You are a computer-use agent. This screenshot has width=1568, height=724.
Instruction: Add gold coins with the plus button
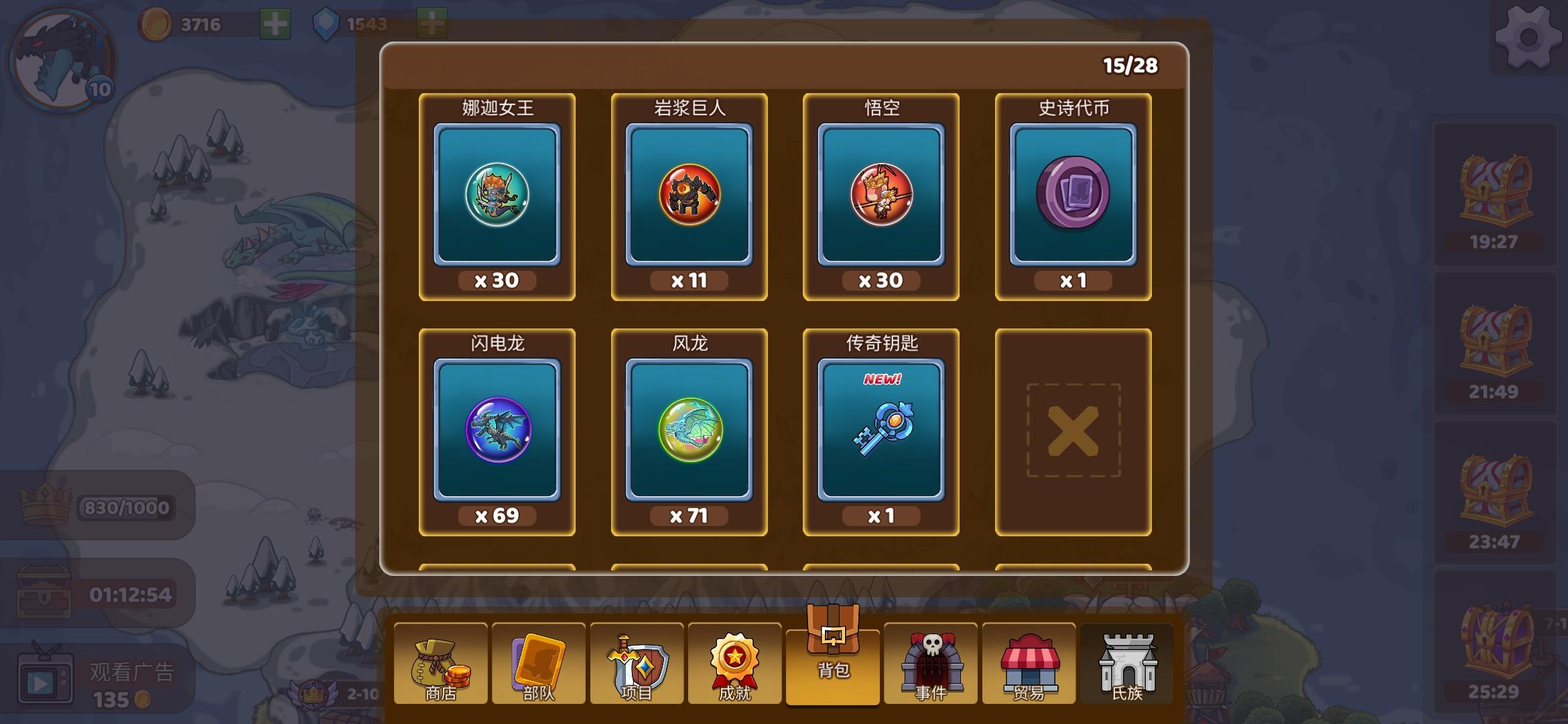[x=275, y=25]
